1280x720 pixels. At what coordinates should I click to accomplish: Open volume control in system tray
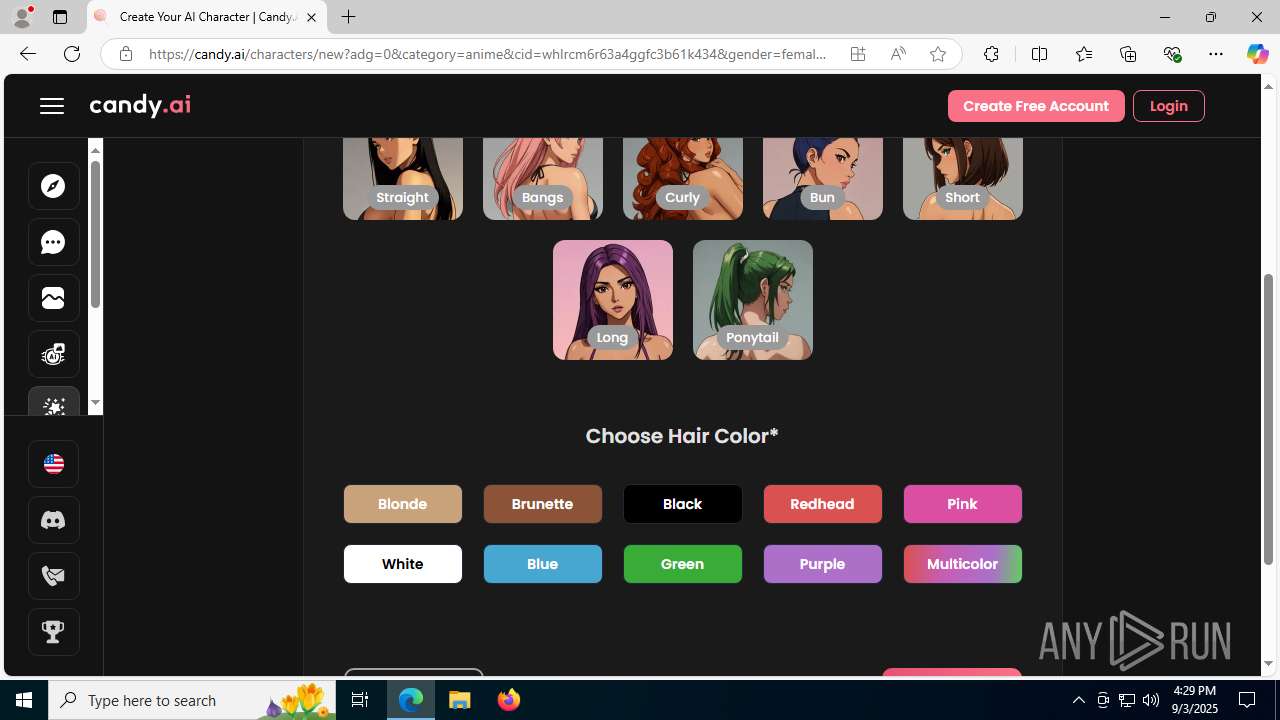pyautogui.click(x=1151, y=700)
